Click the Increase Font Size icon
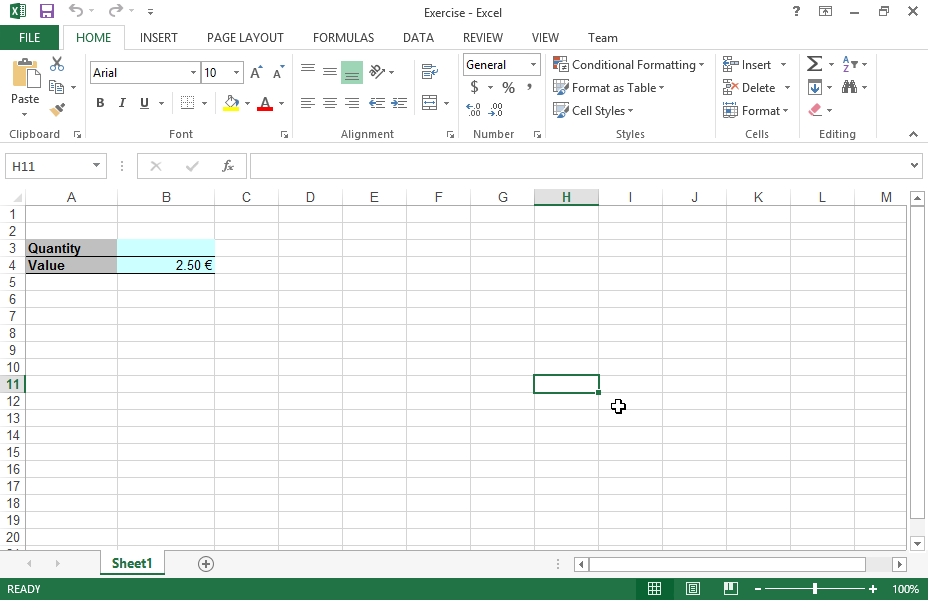928x600 pixels. coord(257,73)
